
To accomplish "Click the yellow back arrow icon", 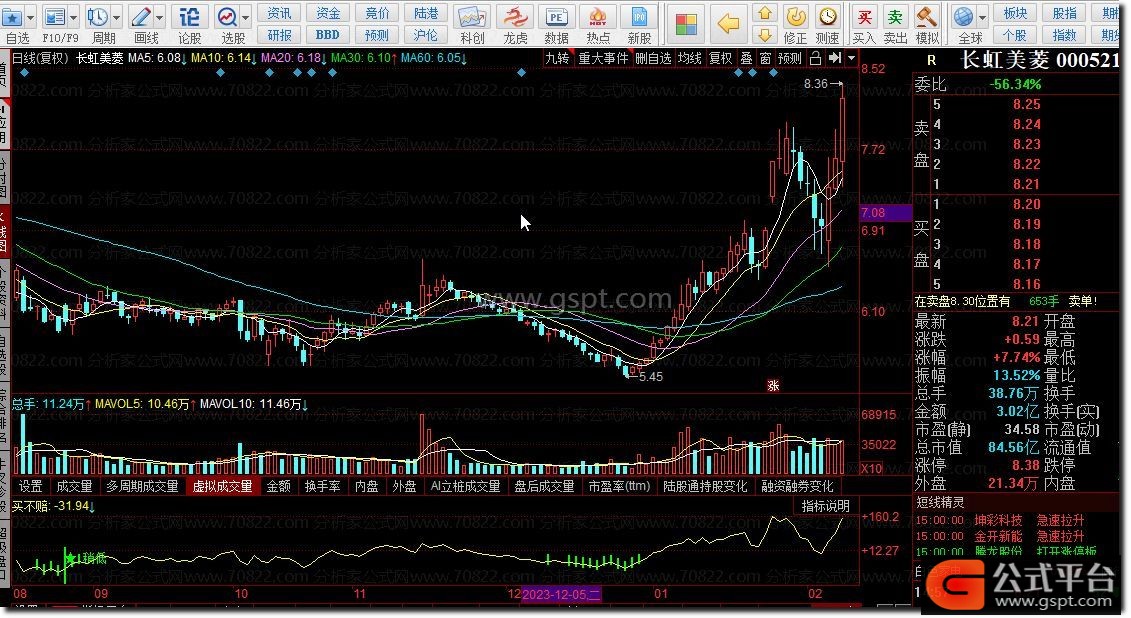I will click(x=729, y=24).
